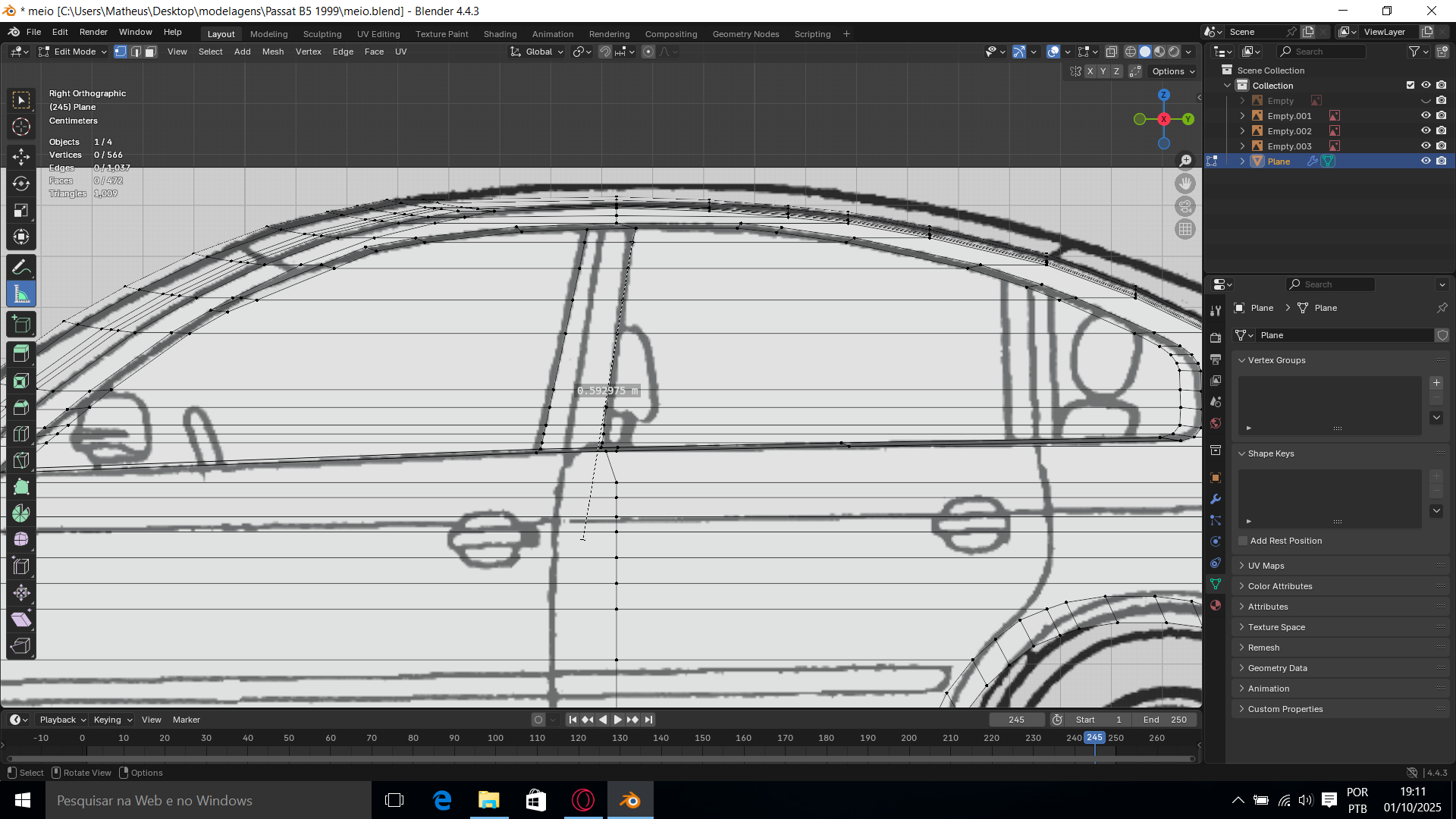This screenshot has width=1456, height=819.
Task: Toggle X-Ray view in the header
Action: tap(1111, 52)
